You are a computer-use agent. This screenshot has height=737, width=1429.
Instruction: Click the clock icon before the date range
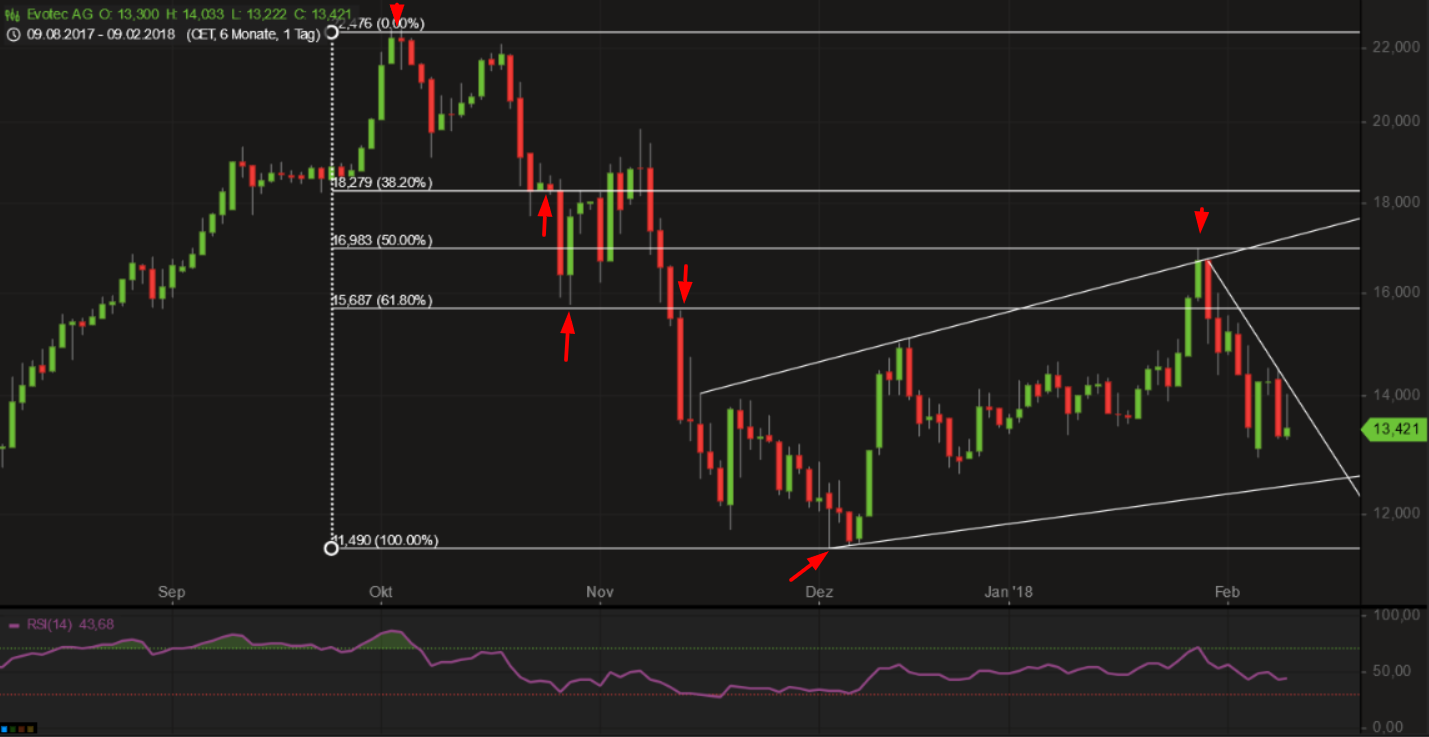pyautogui.click(x=13, y=34)
